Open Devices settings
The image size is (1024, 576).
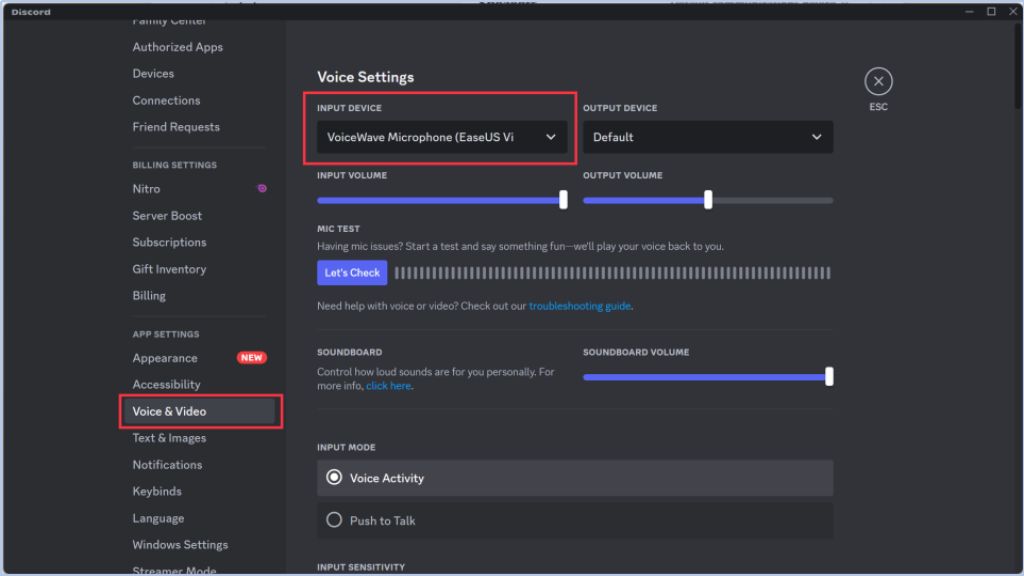coord(153,74)
